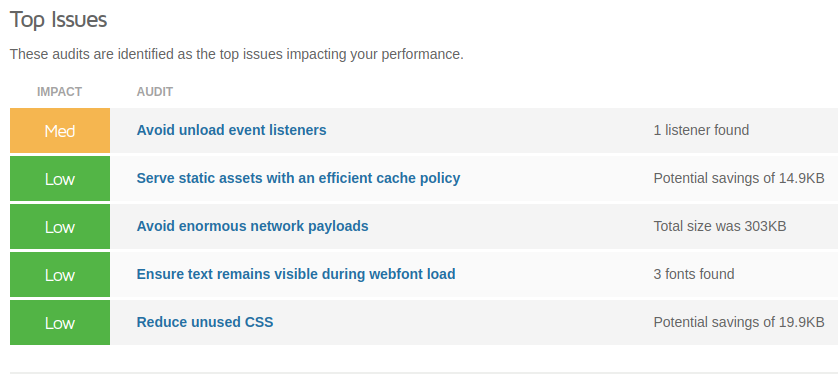Open the Avoid unload event listeners audit
838x377 pixels.
coord(231,130)
